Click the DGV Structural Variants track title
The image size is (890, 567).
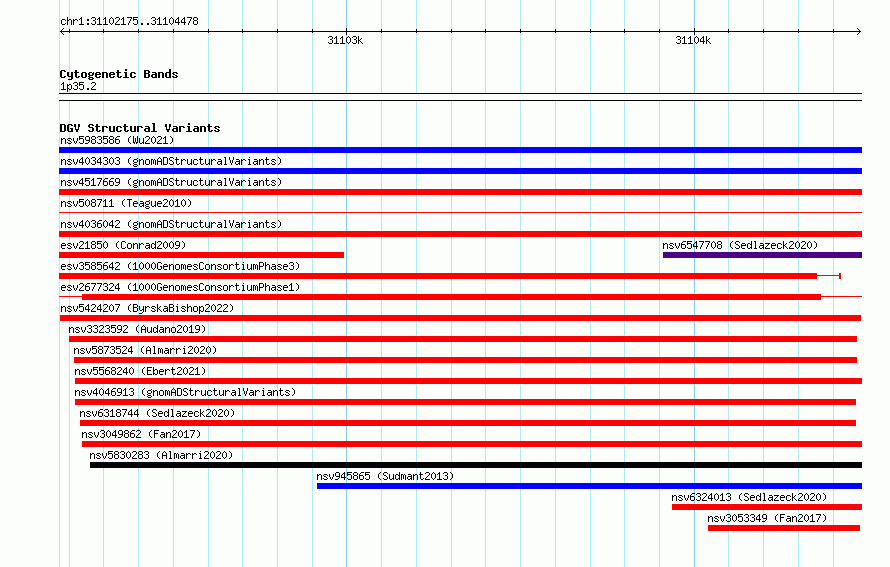pos(140,128)
